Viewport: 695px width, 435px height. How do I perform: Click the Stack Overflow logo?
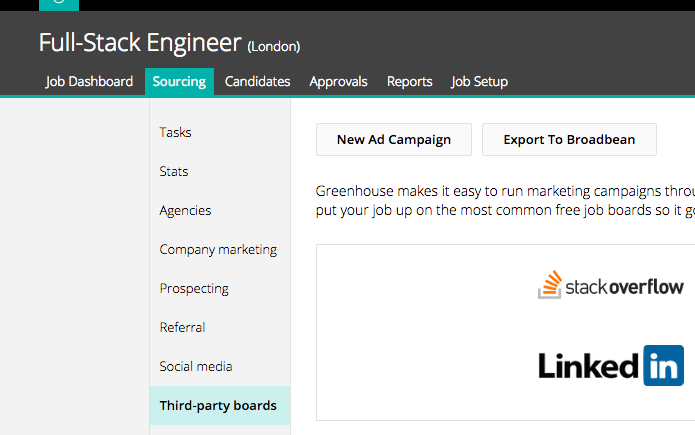point(610,285)
